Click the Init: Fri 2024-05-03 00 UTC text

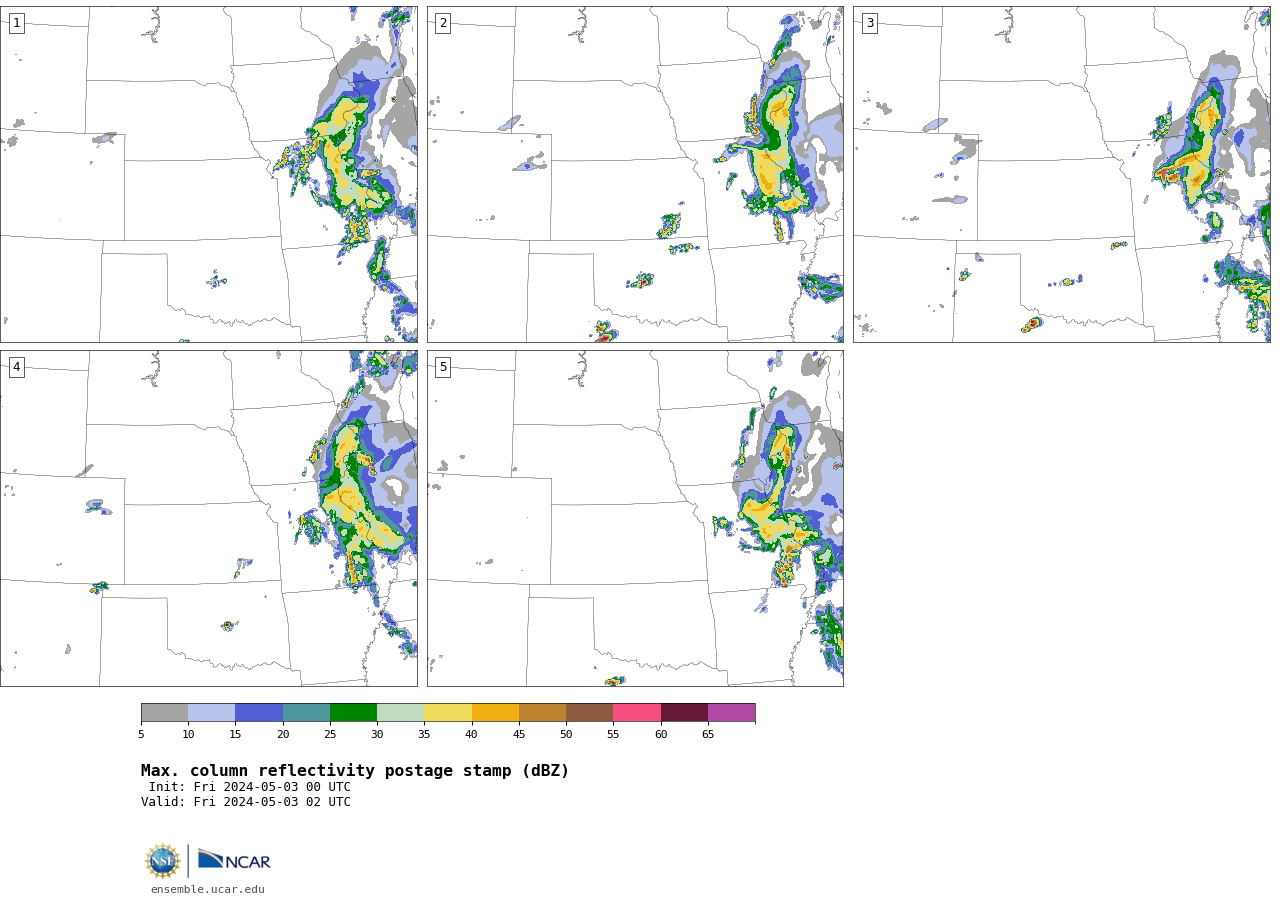(x=250, y=787)
